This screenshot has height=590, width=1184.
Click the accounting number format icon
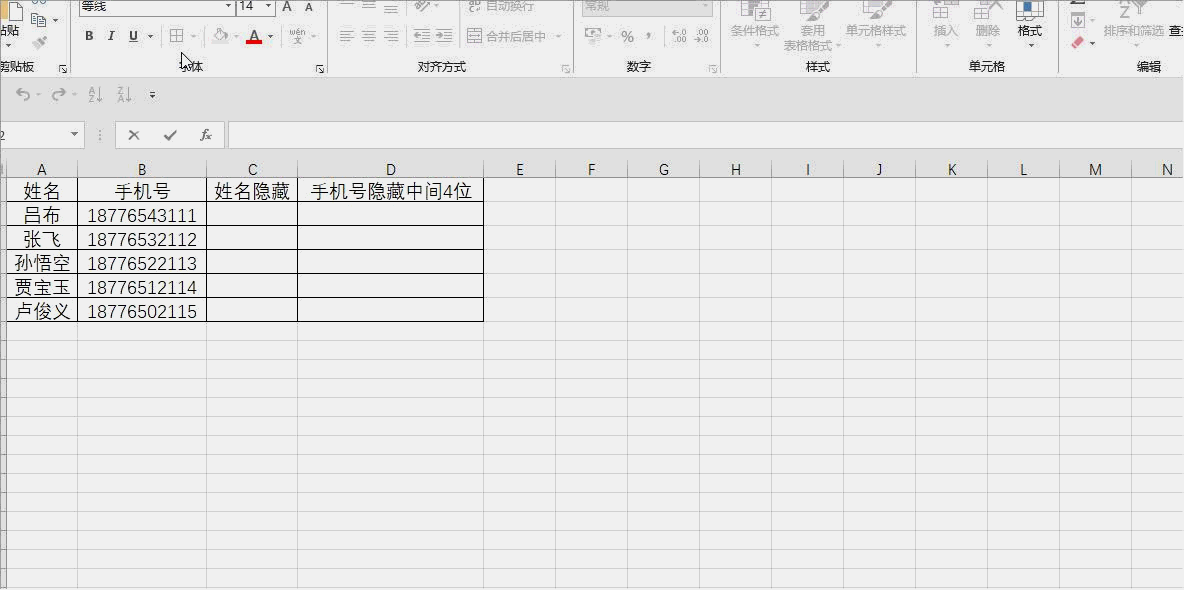(x=594, y=36)
